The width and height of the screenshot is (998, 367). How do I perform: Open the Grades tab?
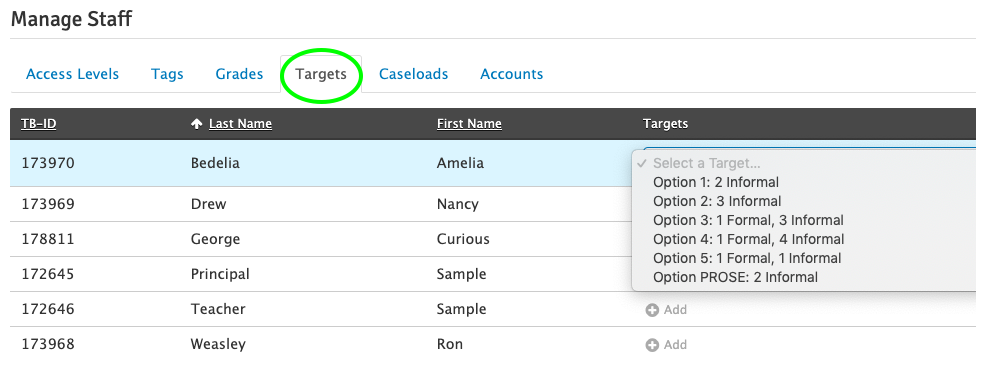pyautogui.click(x=239, y=74)
